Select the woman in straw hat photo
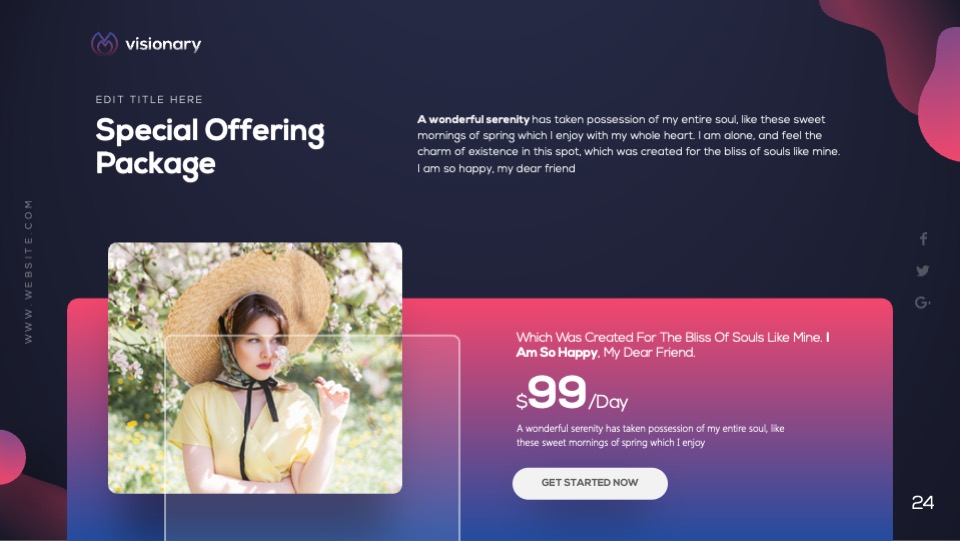 click(x=255, y=368)
